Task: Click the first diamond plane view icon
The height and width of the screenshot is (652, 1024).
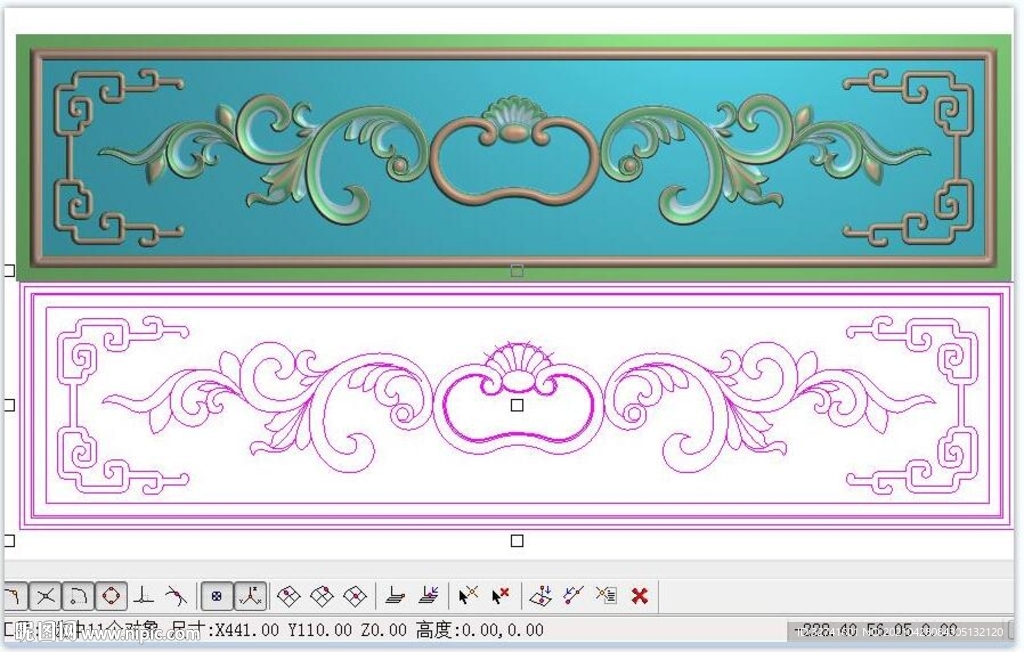Action: coord(289,597)
